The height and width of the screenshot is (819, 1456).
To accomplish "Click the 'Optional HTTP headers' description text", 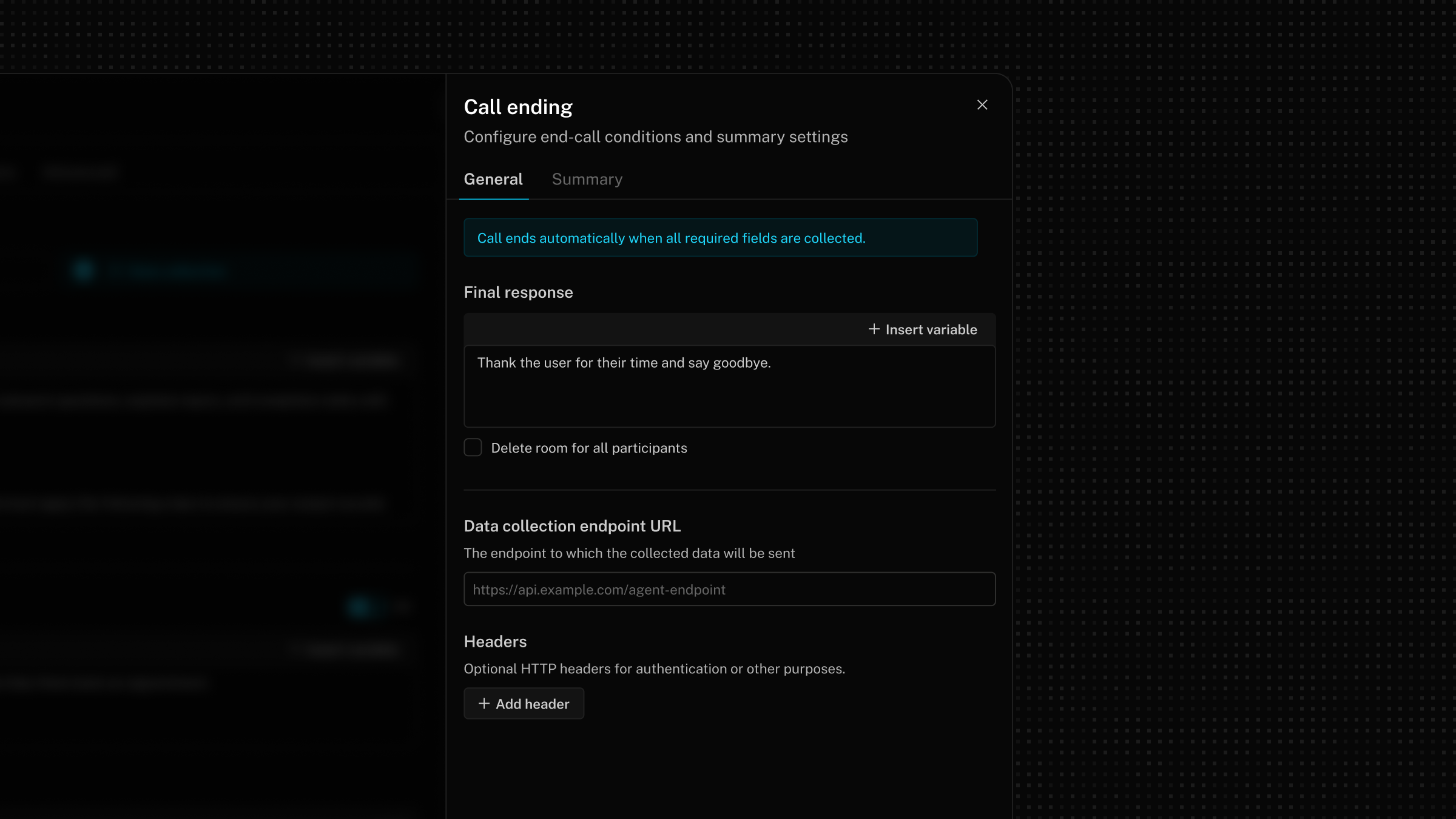I will [x=654, y=669].
